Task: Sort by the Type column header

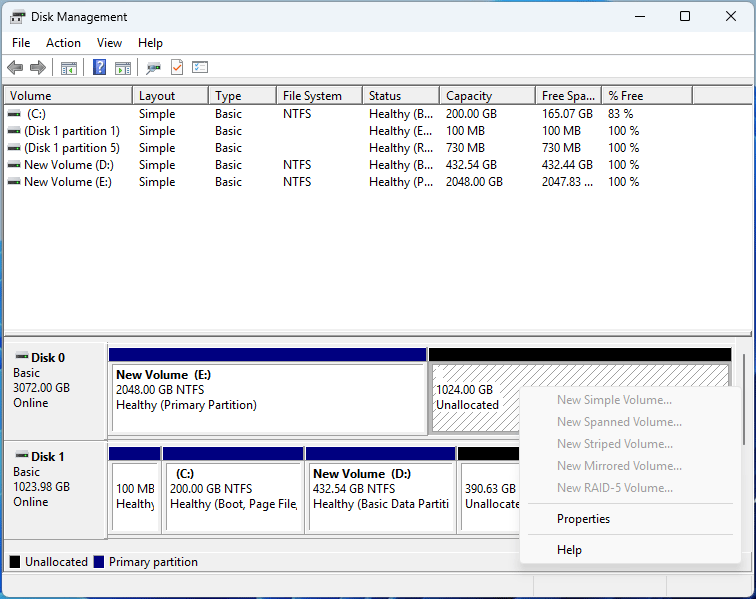Action: point(243,95)
